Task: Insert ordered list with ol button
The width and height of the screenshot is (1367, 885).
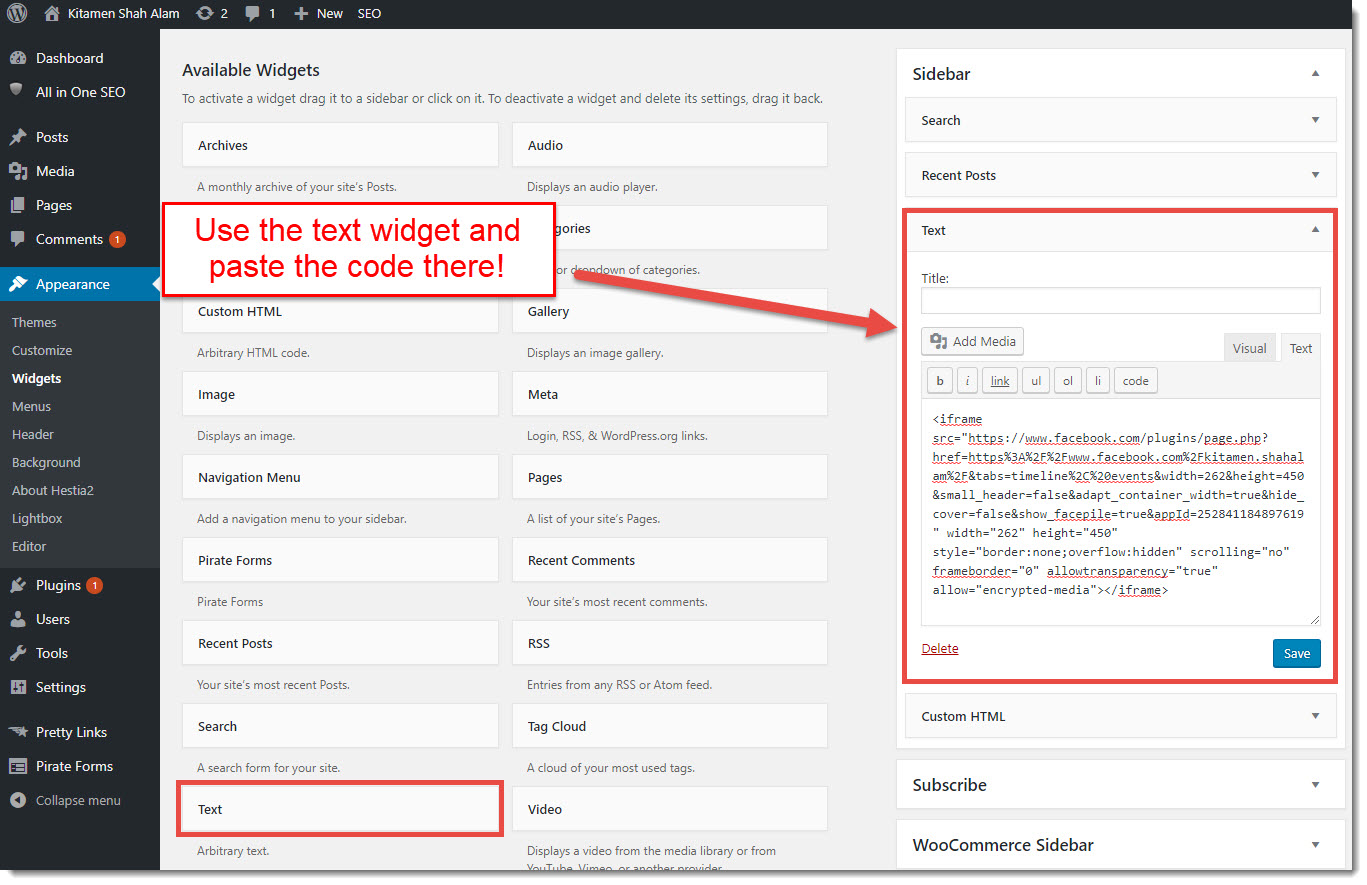Action: pos(1068,380)
